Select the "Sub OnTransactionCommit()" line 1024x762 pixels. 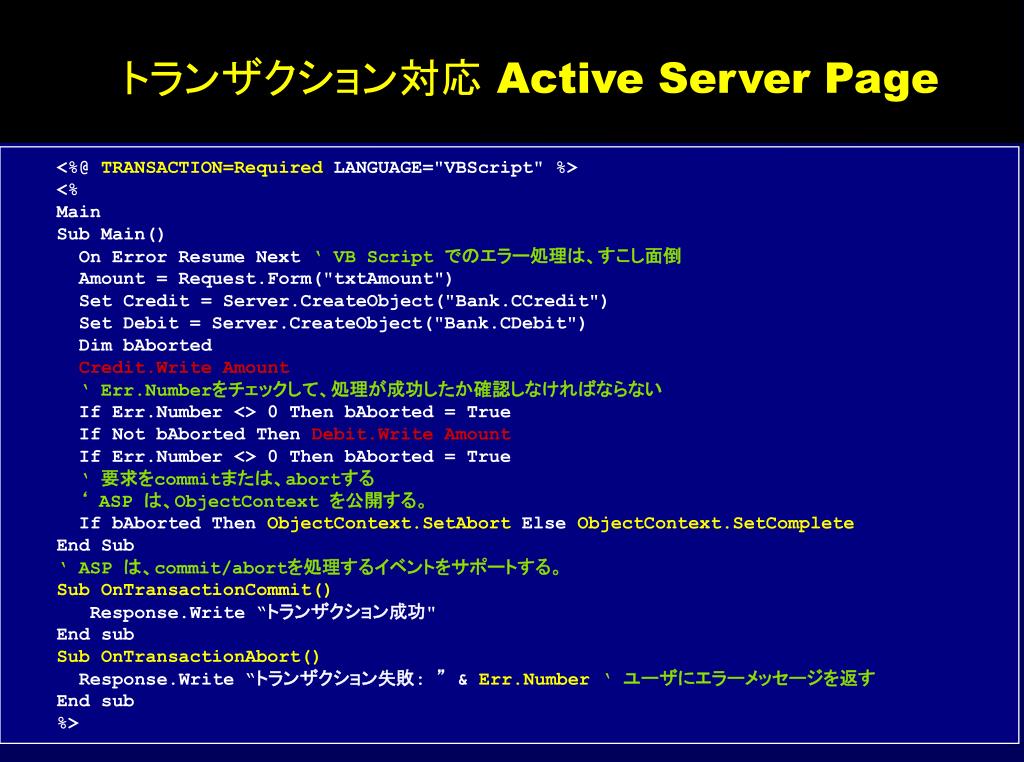(x=193, y=590)
